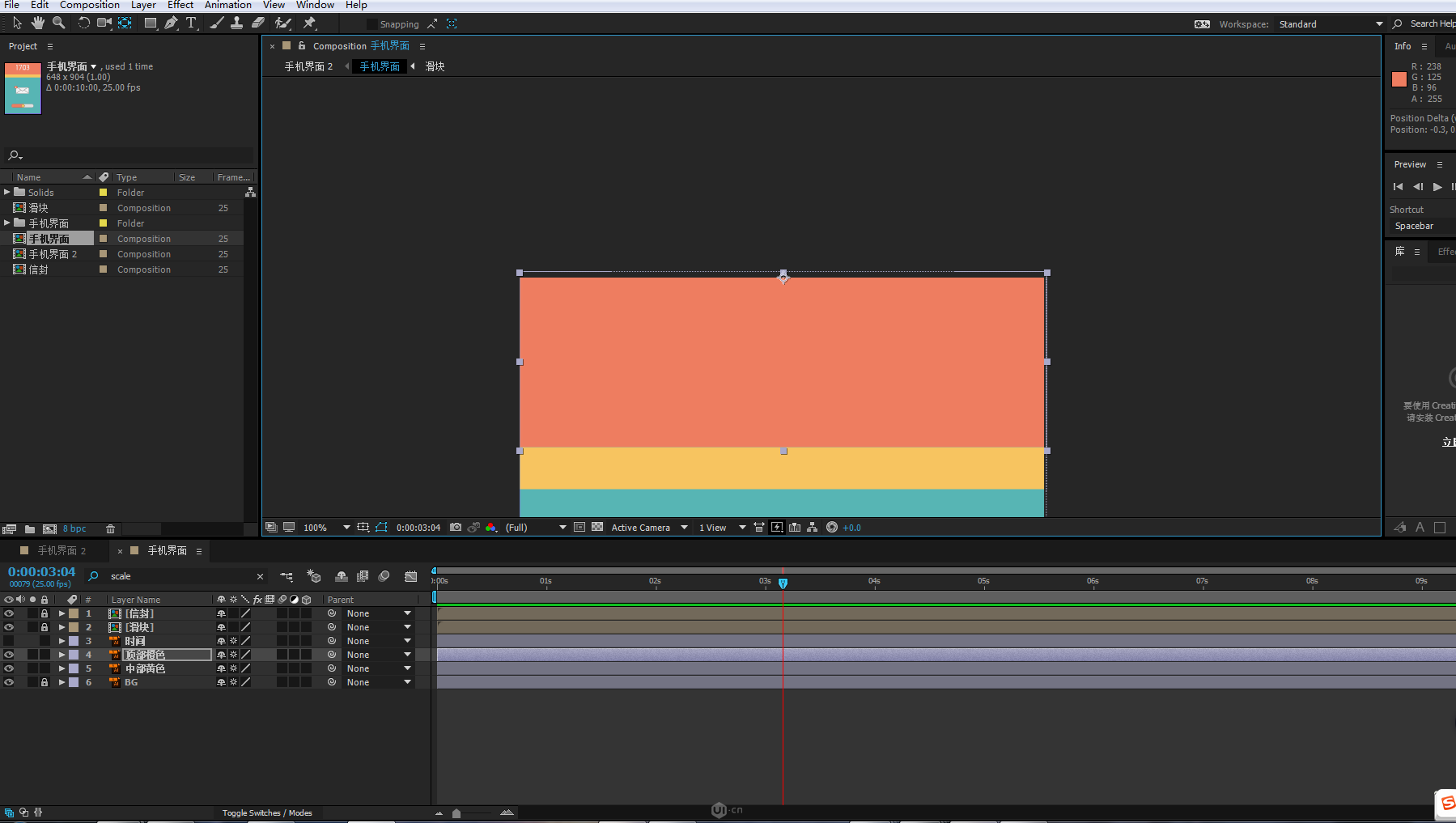The image size is (1456, 823).
Task: Select the Hand tool
Action: tap(38, 23)
